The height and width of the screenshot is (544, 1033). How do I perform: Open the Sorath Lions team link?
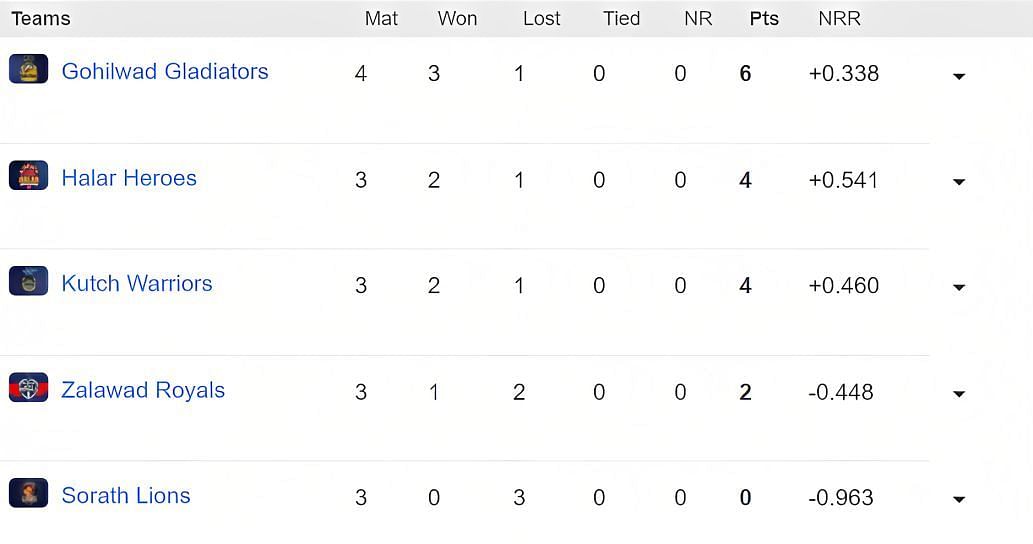126,495
